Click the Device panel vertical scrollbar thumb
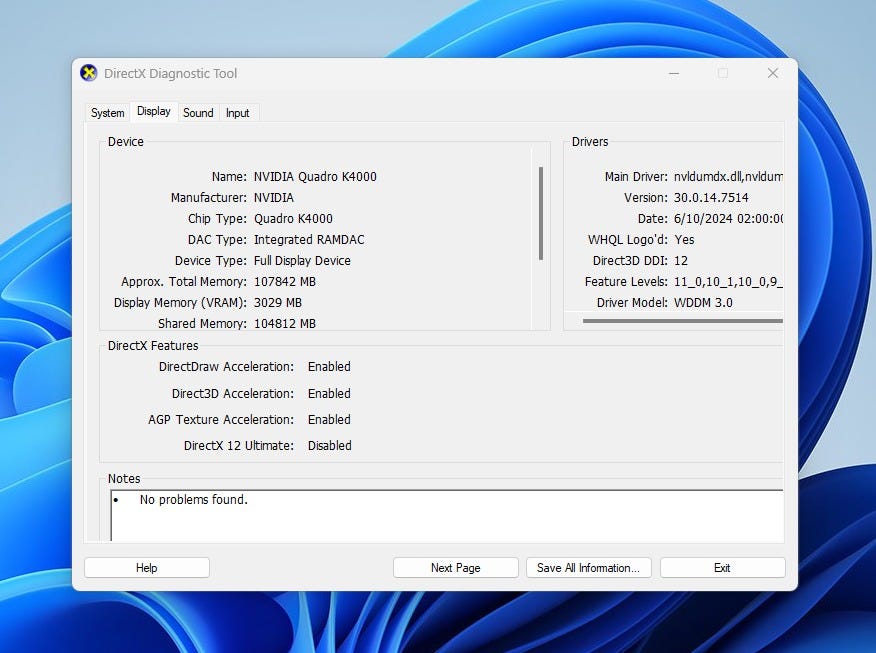Screen dimensions: 876x653 (x=541, y=213)
